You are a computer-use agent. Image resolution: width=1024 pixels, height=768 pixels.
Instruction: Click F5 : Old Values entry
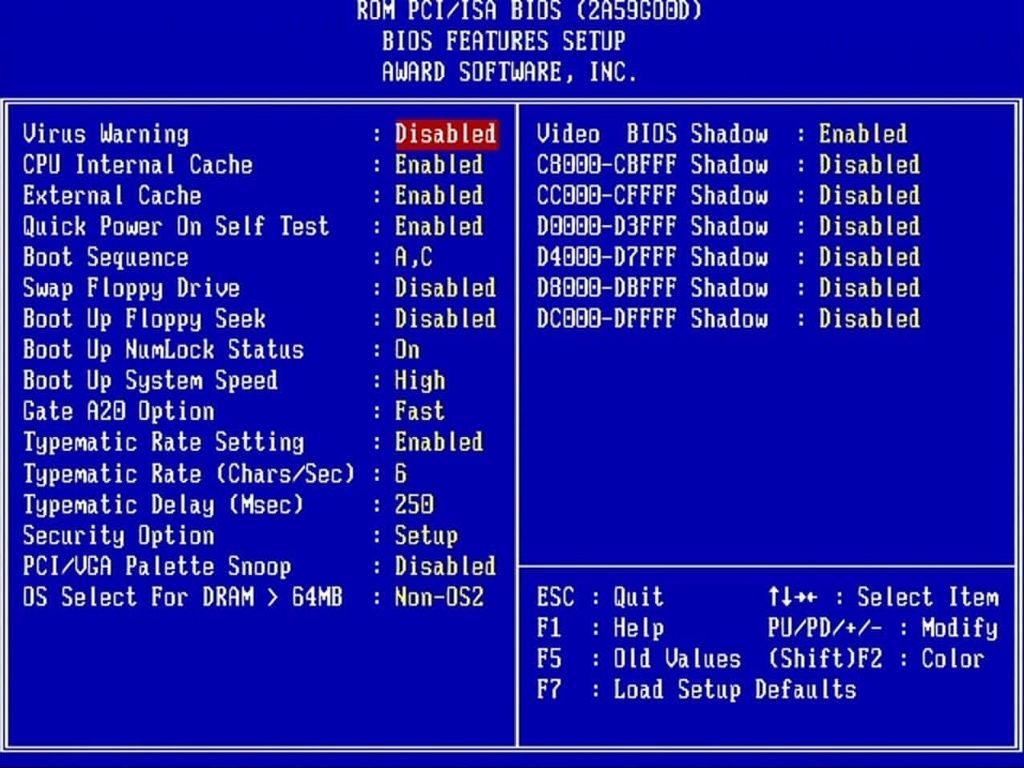pos(639,658)
